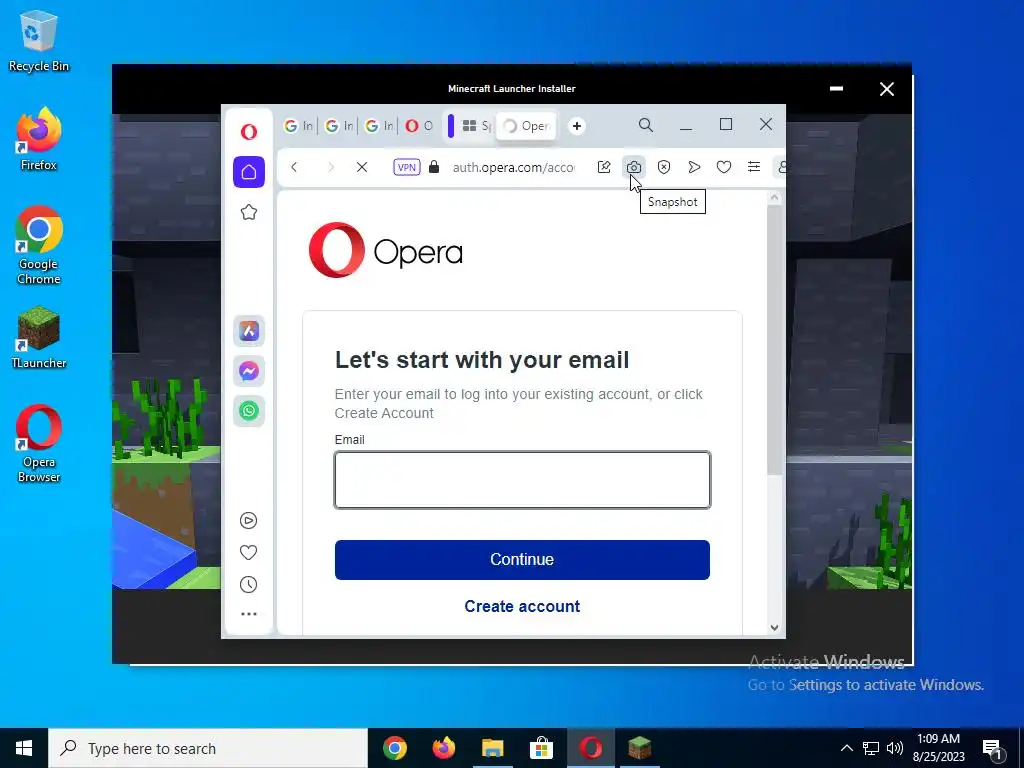Open File Explorer from the taskbar

(x=493, y=748)
